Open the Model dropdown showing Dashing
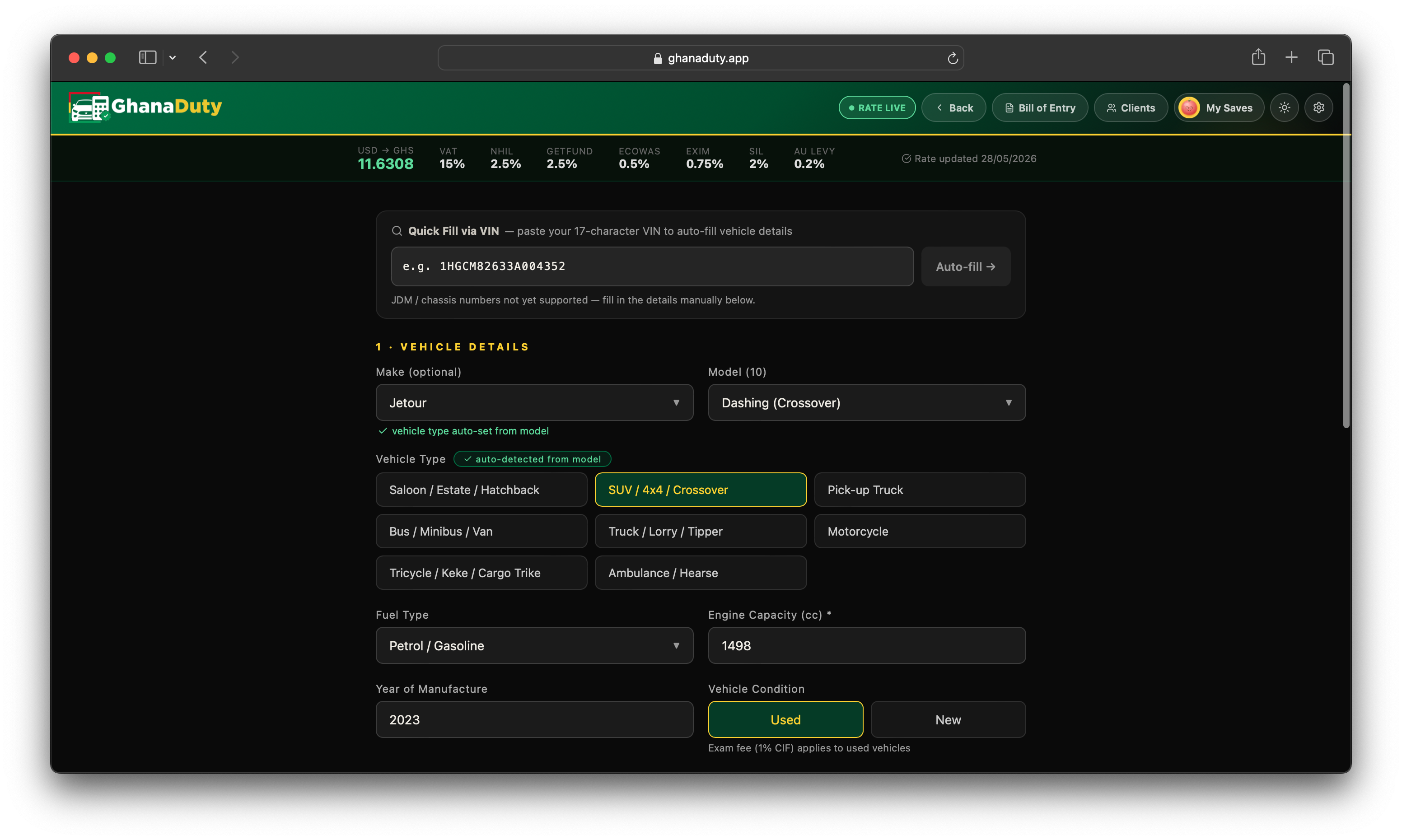This screenshot has width=1402, height=840. coord(867,402)
